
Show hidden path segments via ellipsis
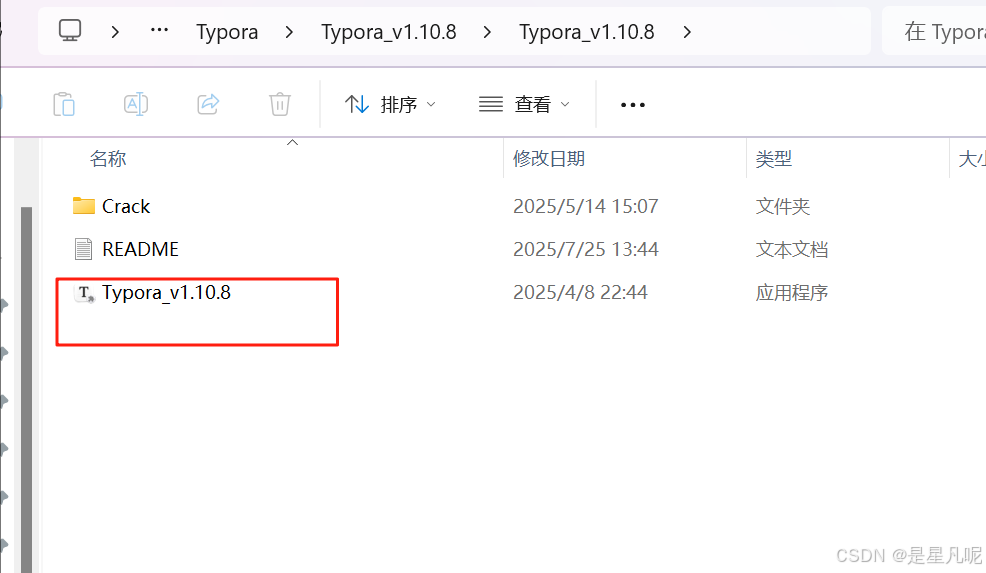point(159,30)
